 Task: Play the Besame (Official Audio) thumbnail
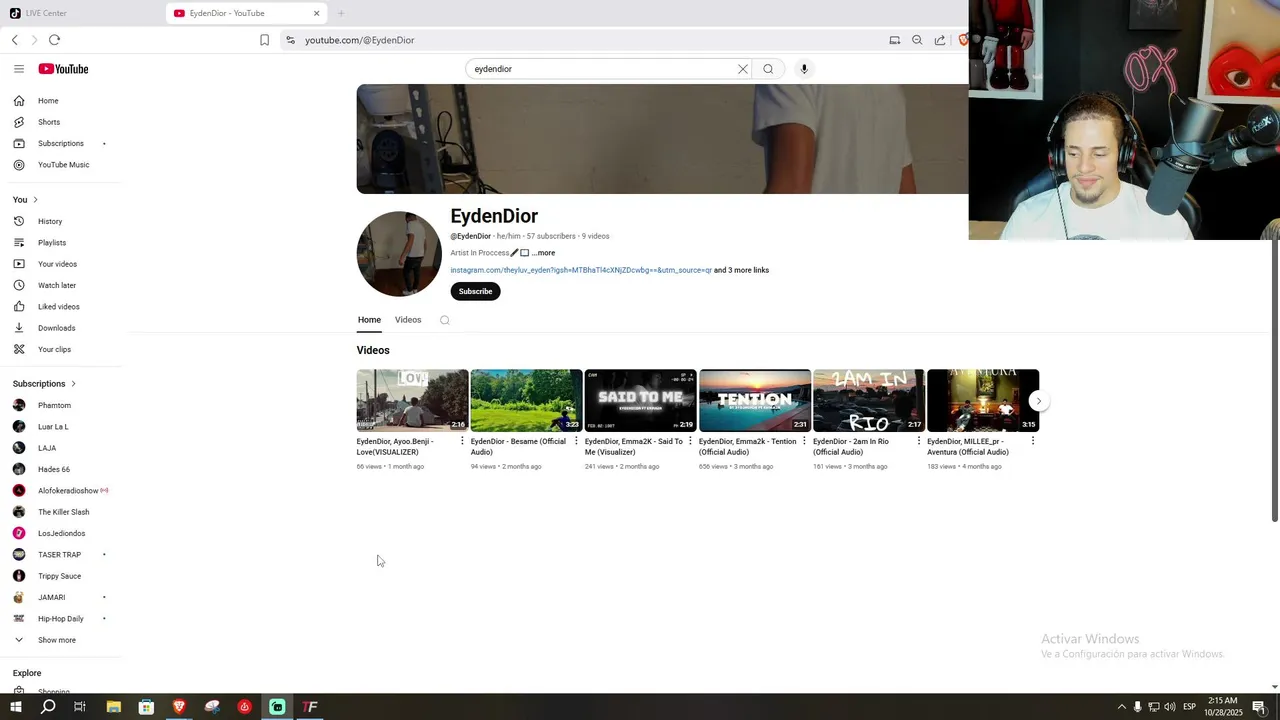coord(526,401)
